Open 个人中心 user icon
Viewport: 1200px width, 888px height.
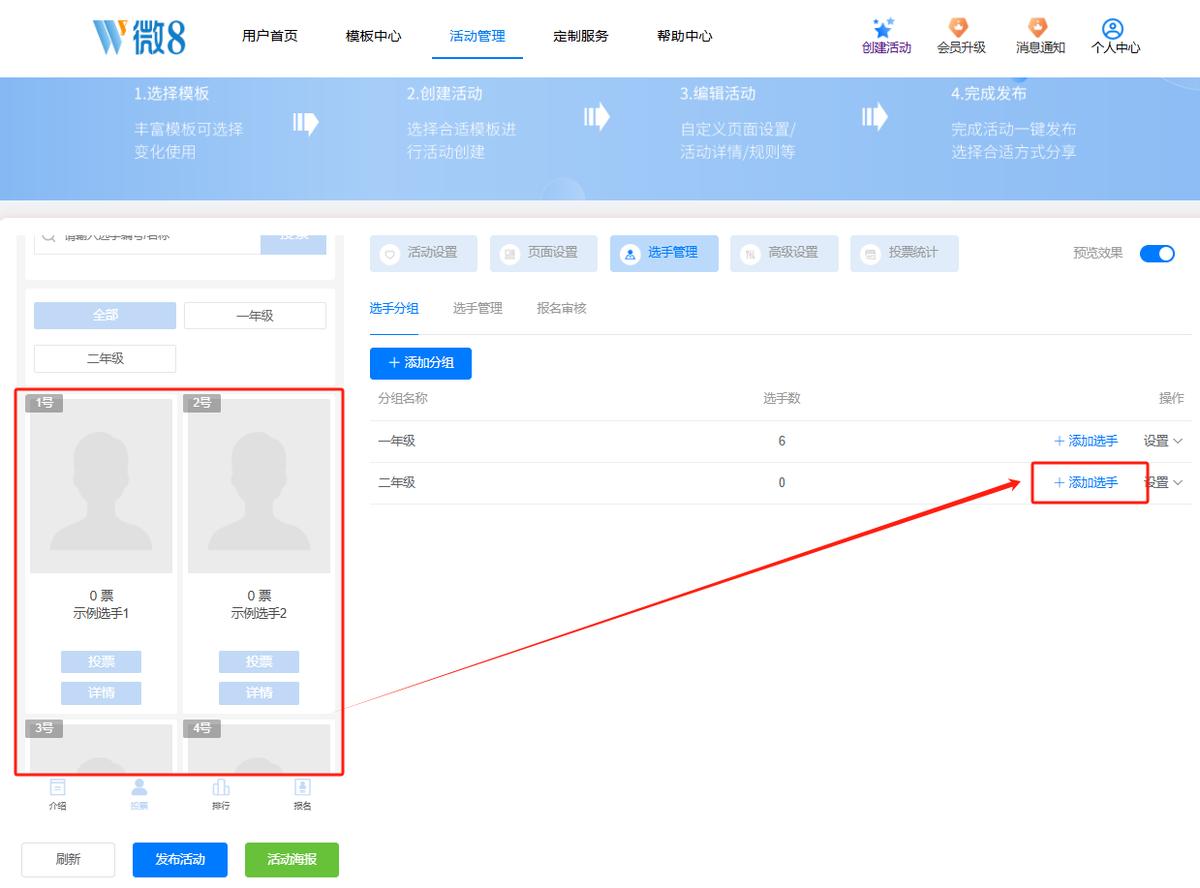(x=1113, y=28)
